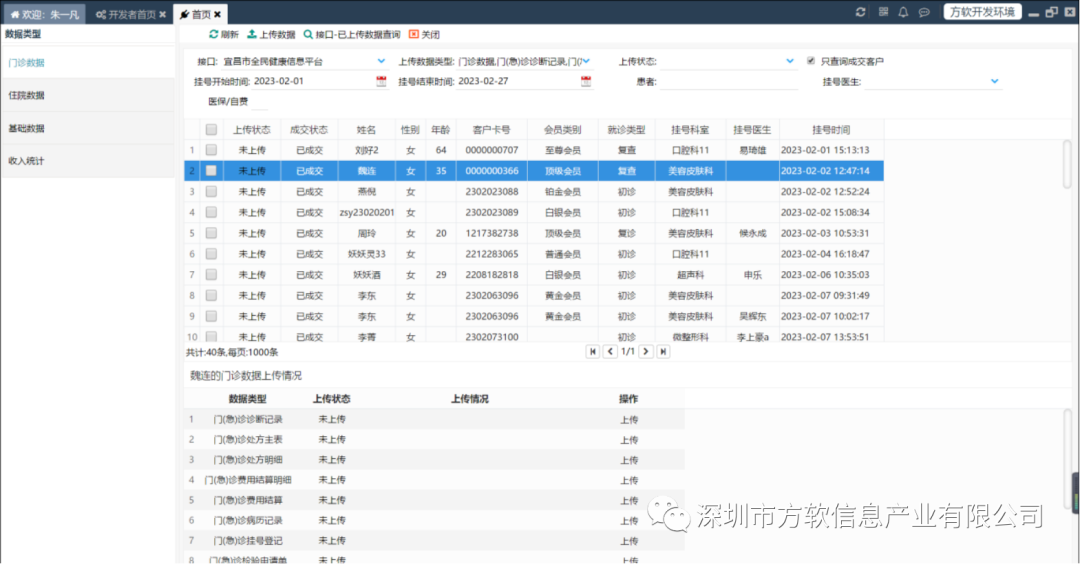This screenshot has height=564, width=1080.
Task: Check the row checkbox for 刘好2
Action: (x=211, y=150)
